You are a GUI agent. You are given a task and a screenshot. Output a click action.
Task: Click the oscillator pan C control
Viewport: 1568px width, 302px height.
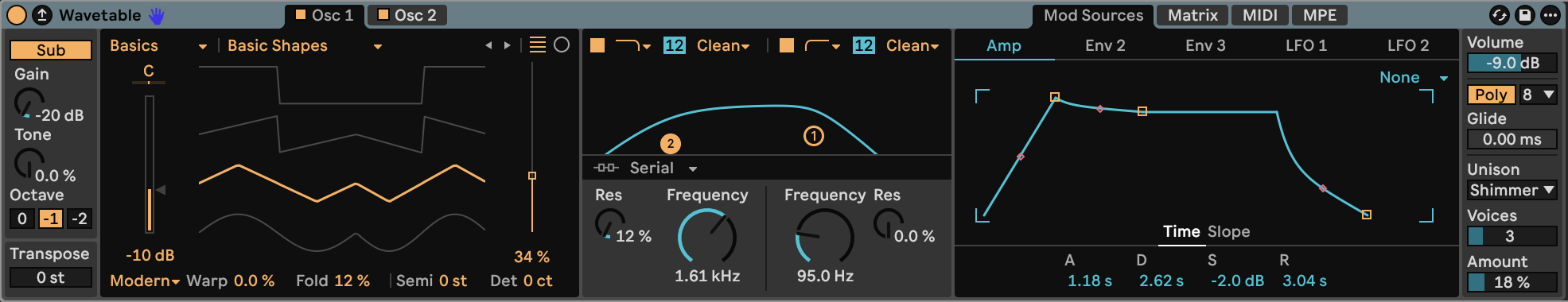click(149, 72)
